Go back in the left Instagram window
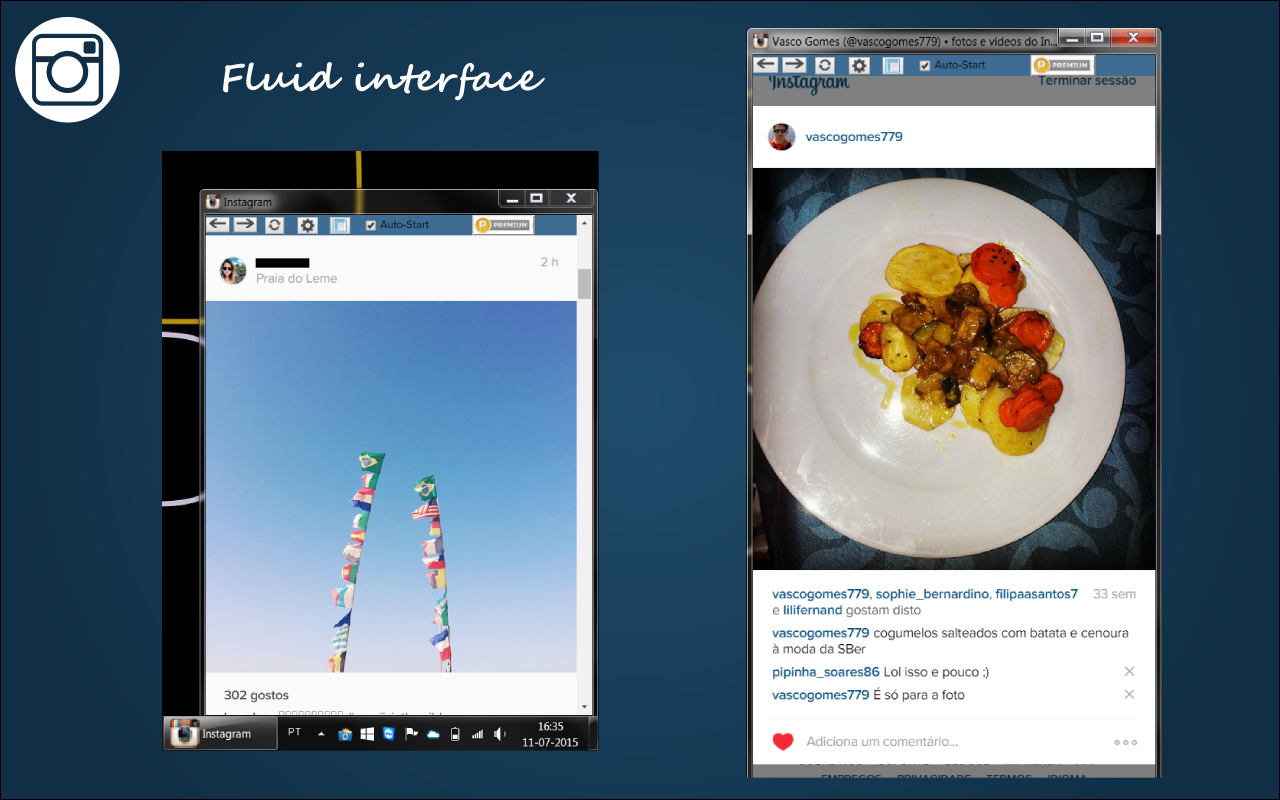The image size is (1280, 800). click(218, 225)
